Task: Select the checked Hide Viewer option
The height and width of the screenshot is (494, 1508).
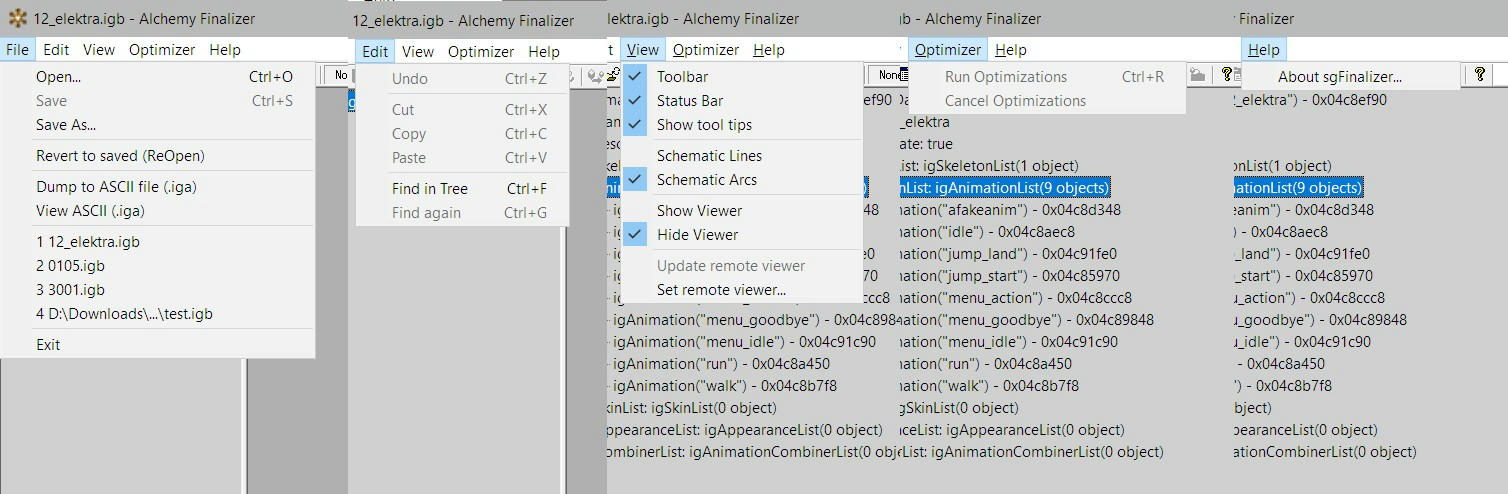Action: click(x=741, y=235)
